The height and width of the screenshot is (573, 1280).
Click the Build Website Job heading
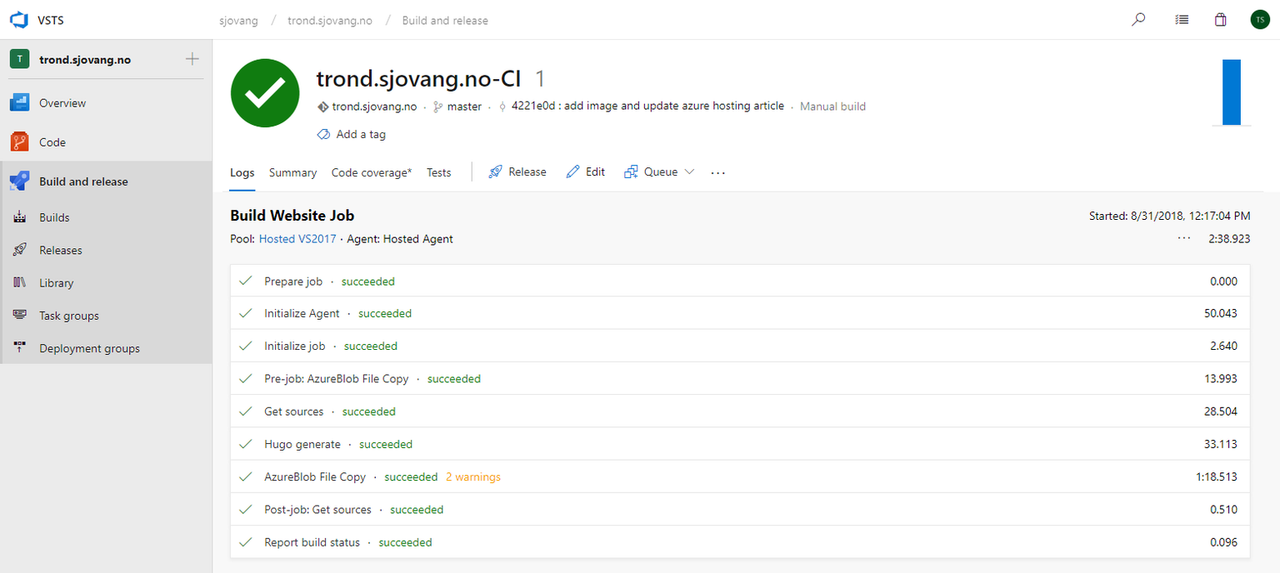pos(292,215)
